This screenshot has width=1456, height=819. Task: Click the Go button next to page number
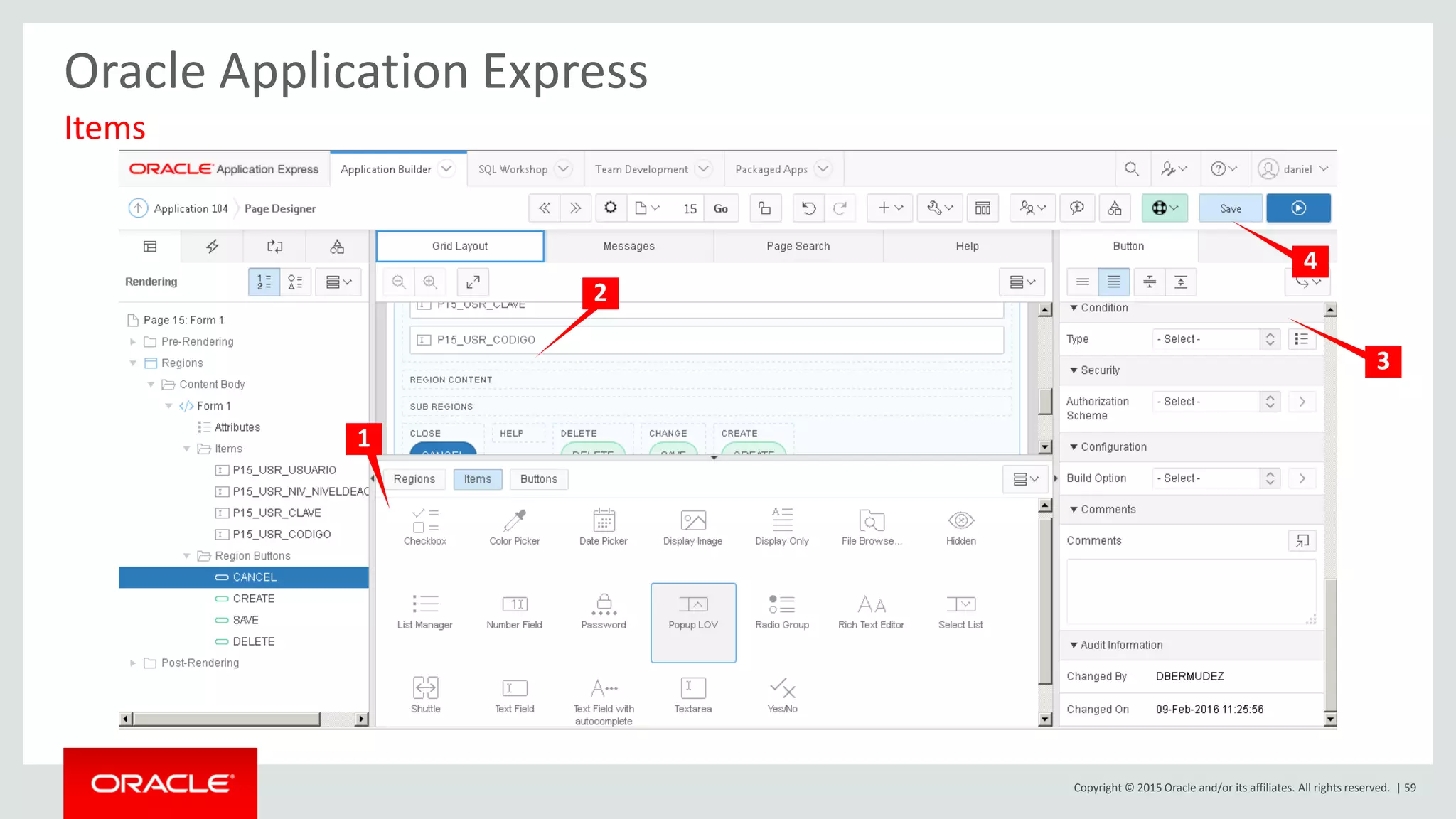pos(721,208)
